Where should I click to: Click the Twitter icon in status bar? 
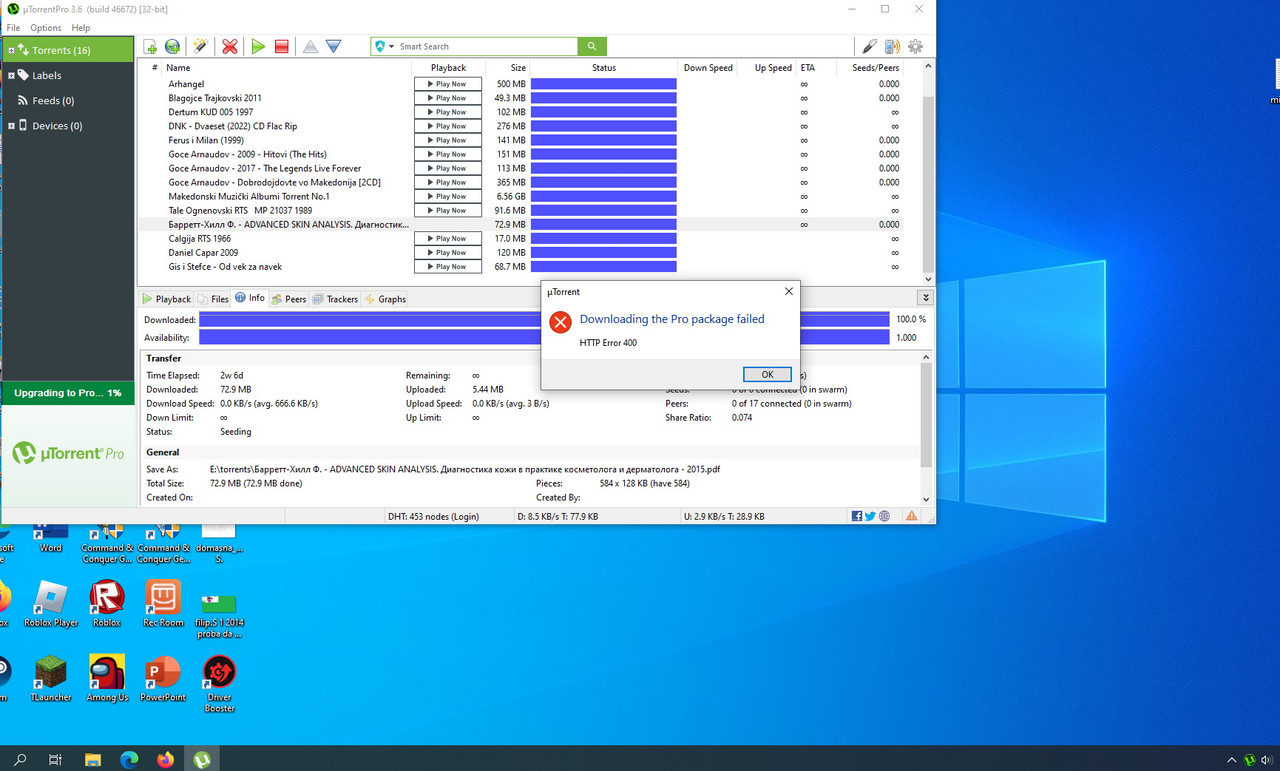point(870,516)
